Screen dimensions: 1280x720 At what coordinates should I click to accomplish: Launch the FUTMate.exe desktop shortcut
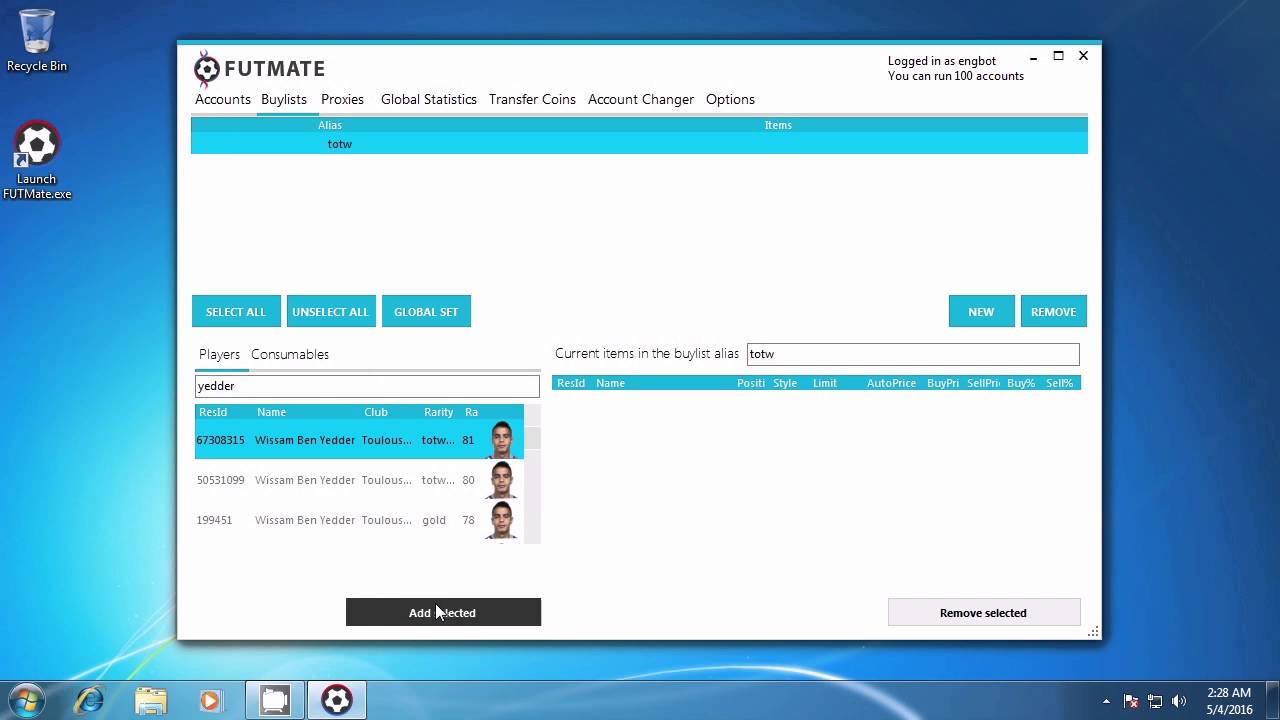click(37, 161)
